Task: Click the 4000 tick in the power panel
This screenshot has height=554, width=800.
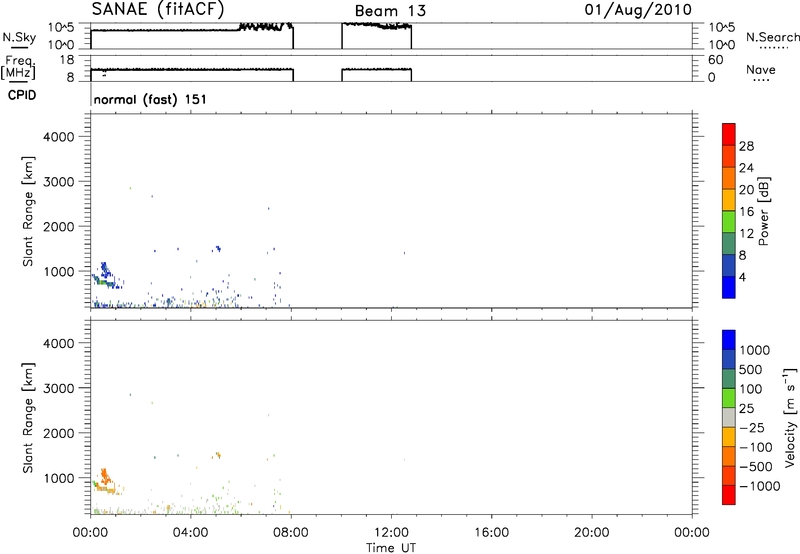Action: coord(59,137)
